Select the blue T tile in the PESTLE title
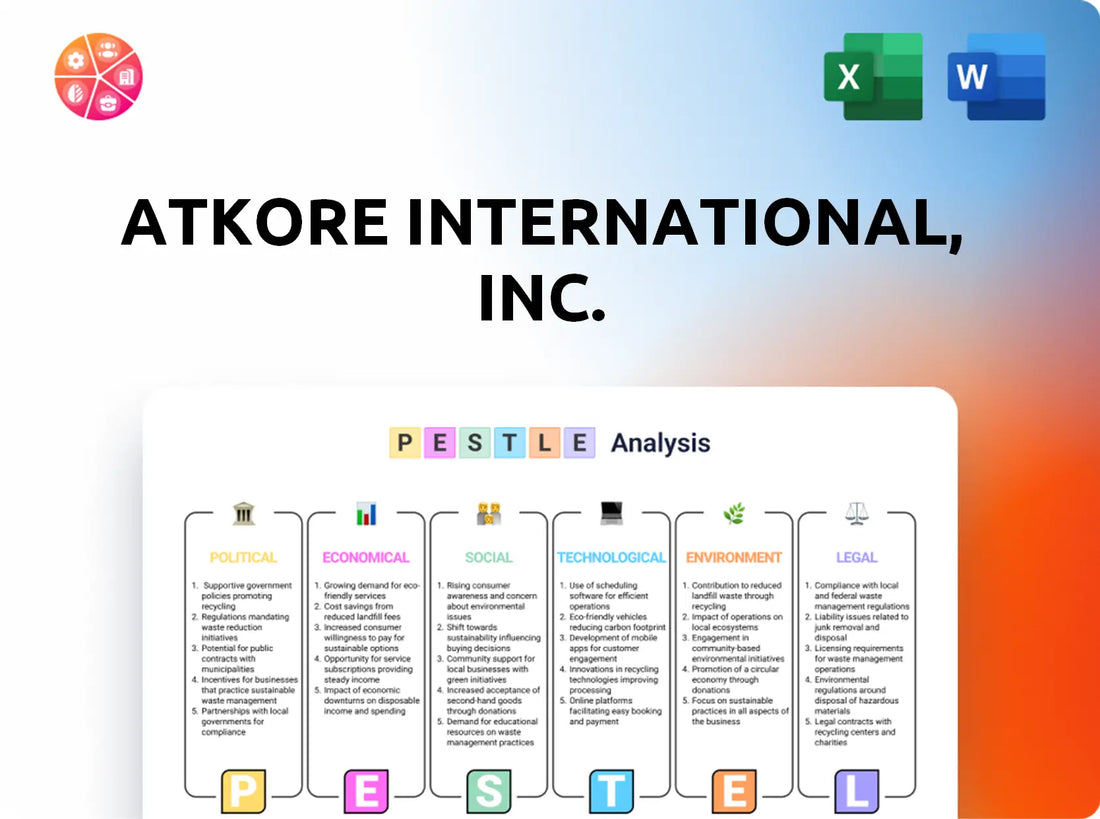 [x=509, y=443]
